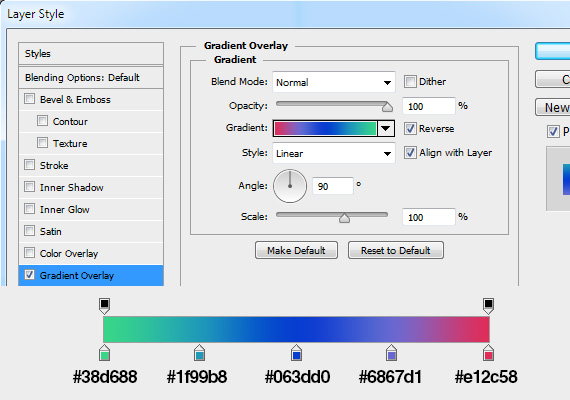Click the Color Overlay effect label
Viewport: 570px width, 400px height.
tap(69, 253)
